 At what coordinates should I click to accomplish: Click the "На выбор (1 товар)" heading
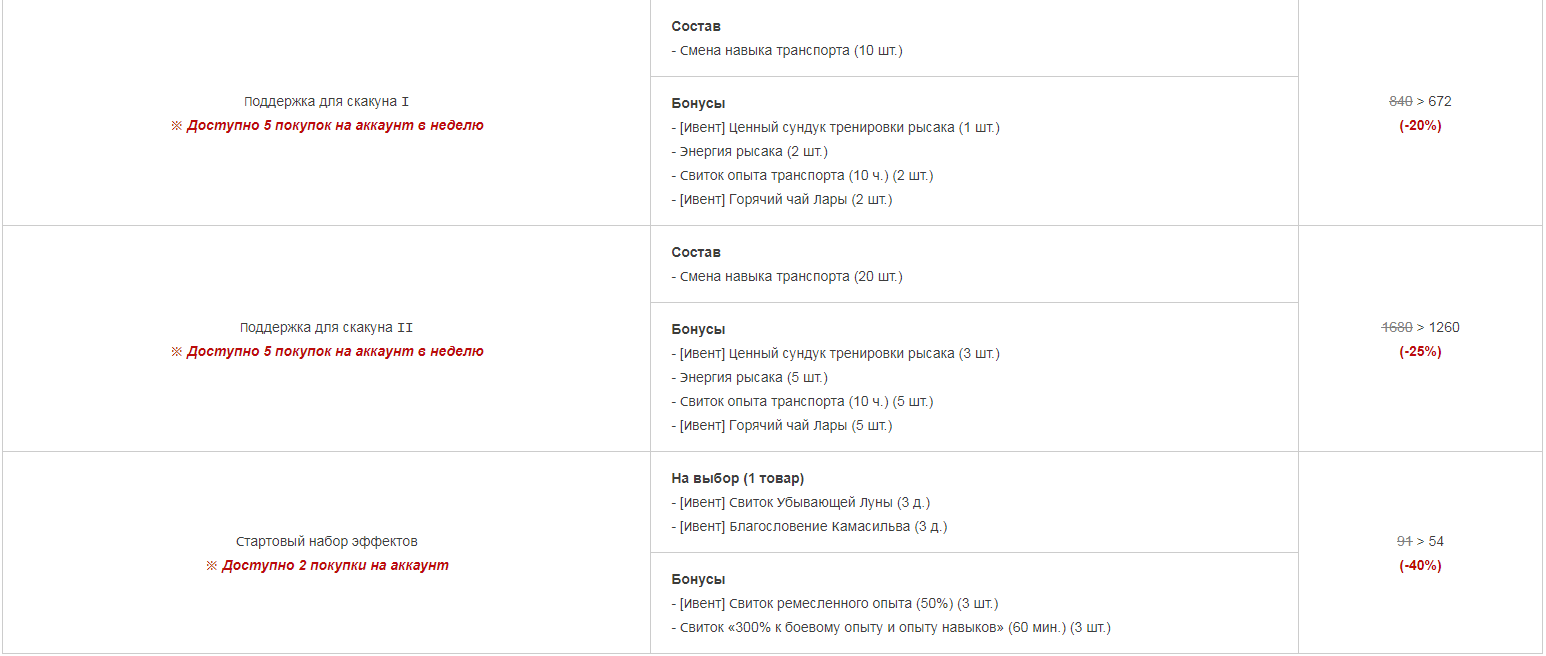click(738, 479)
